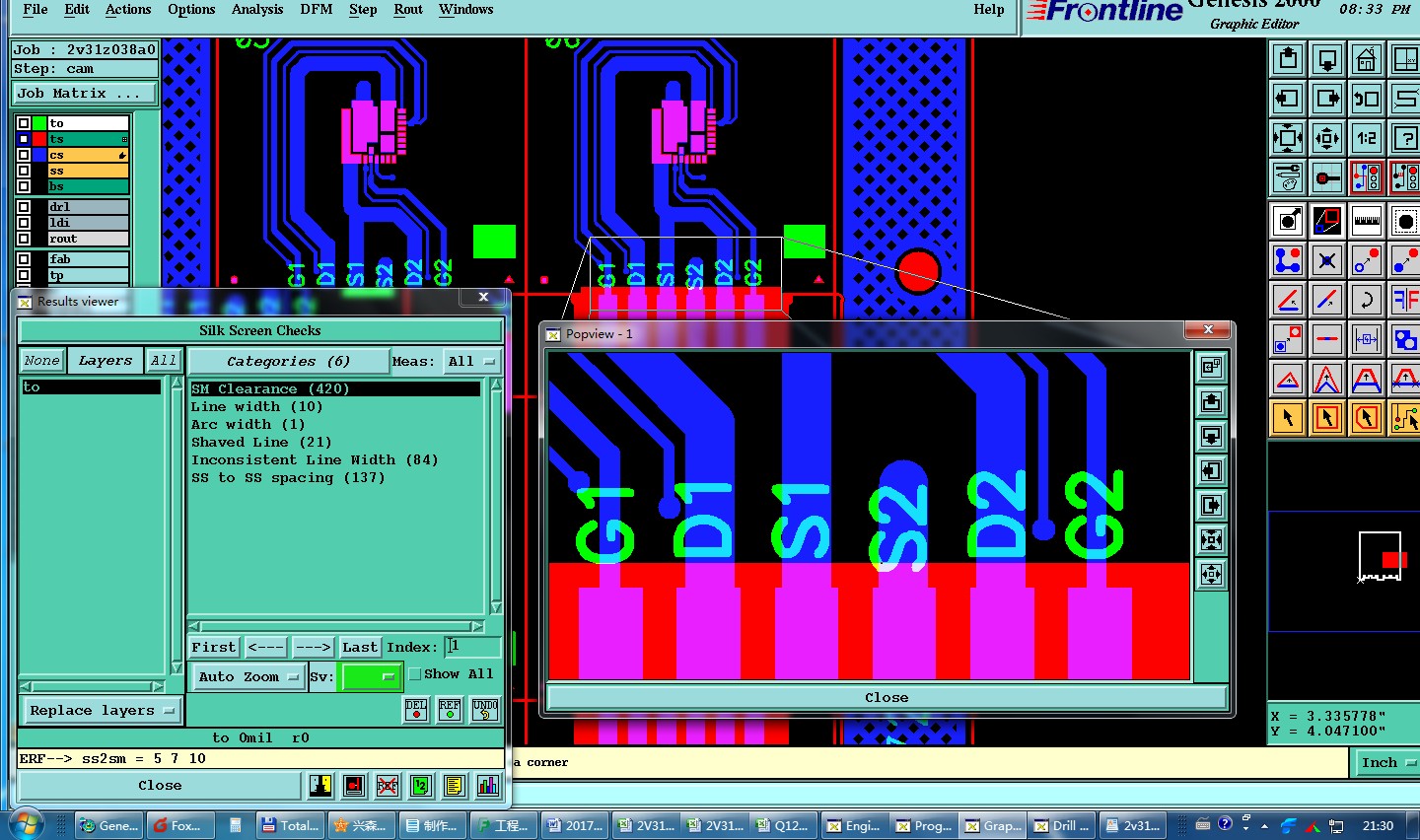Open the wrench and palette options icon

tap(1288, 177)
